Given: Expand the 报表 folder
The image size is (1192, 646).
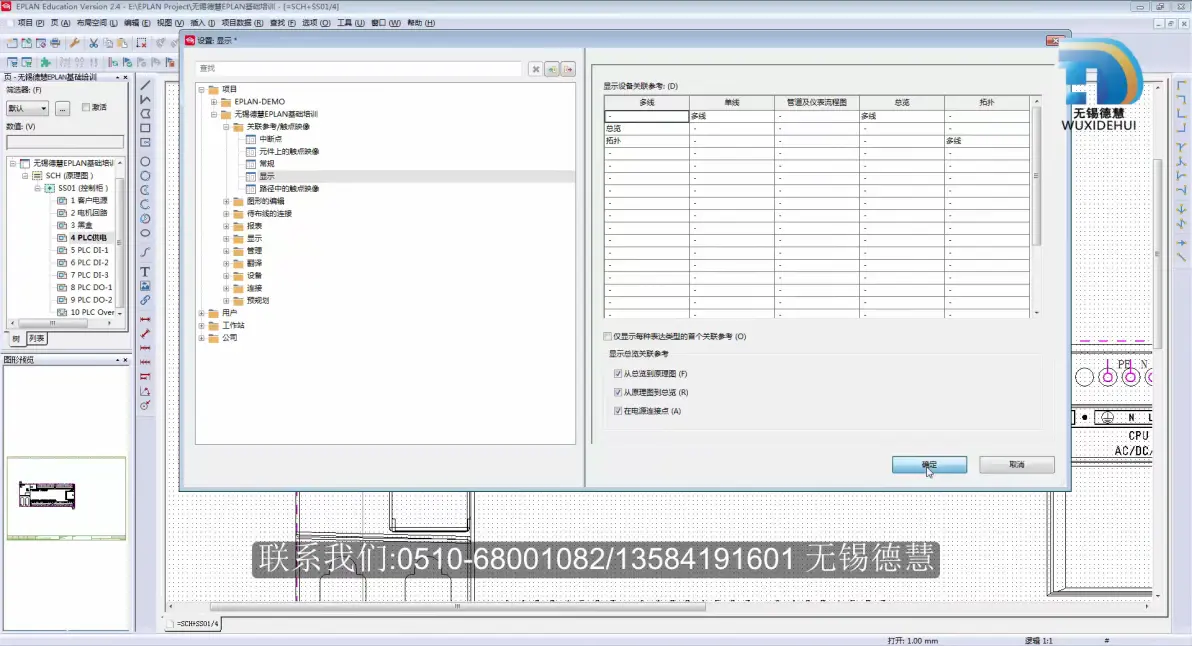Looking at the screenshot, I should coord(227,226).
